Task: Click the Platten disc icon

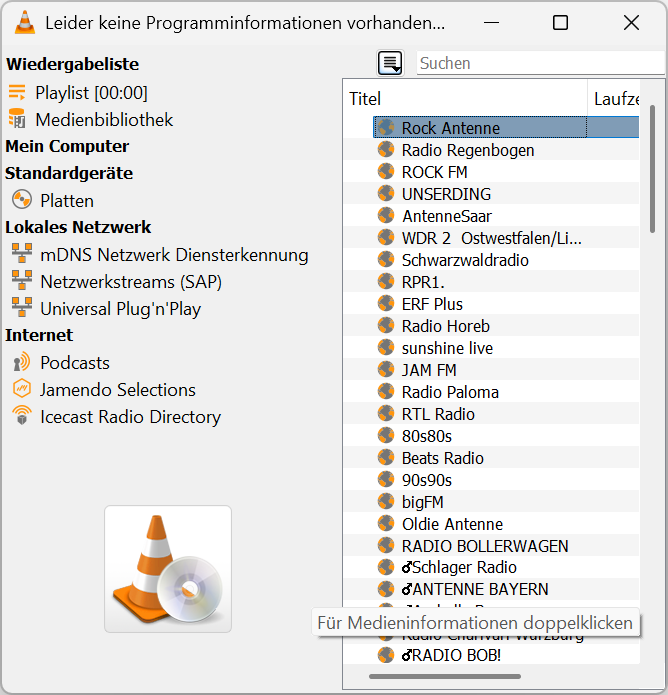Action: (22, 200)
